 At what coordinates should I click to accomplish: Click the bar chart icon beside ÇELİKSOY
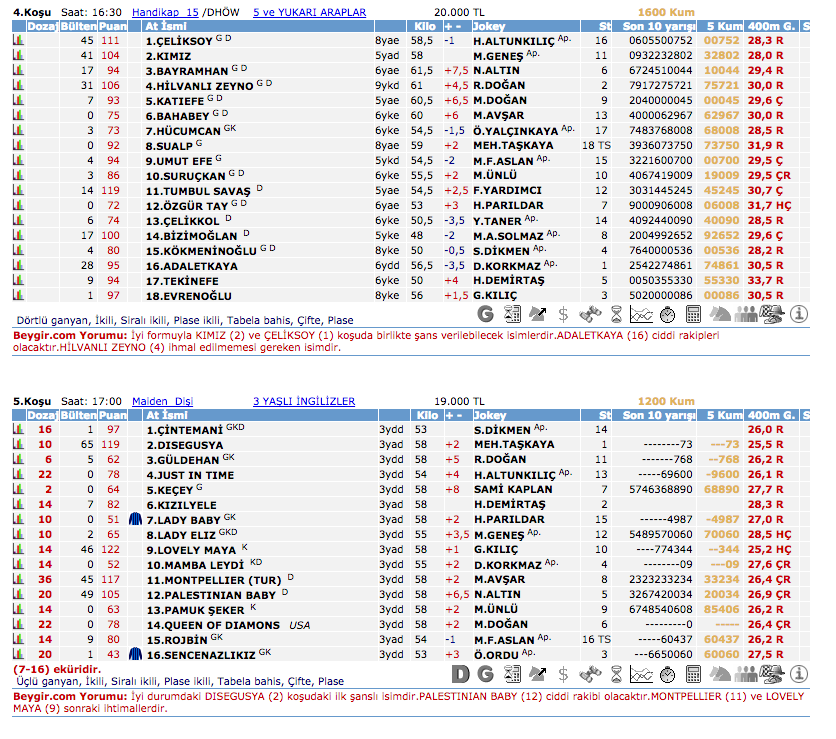[18, 41]
